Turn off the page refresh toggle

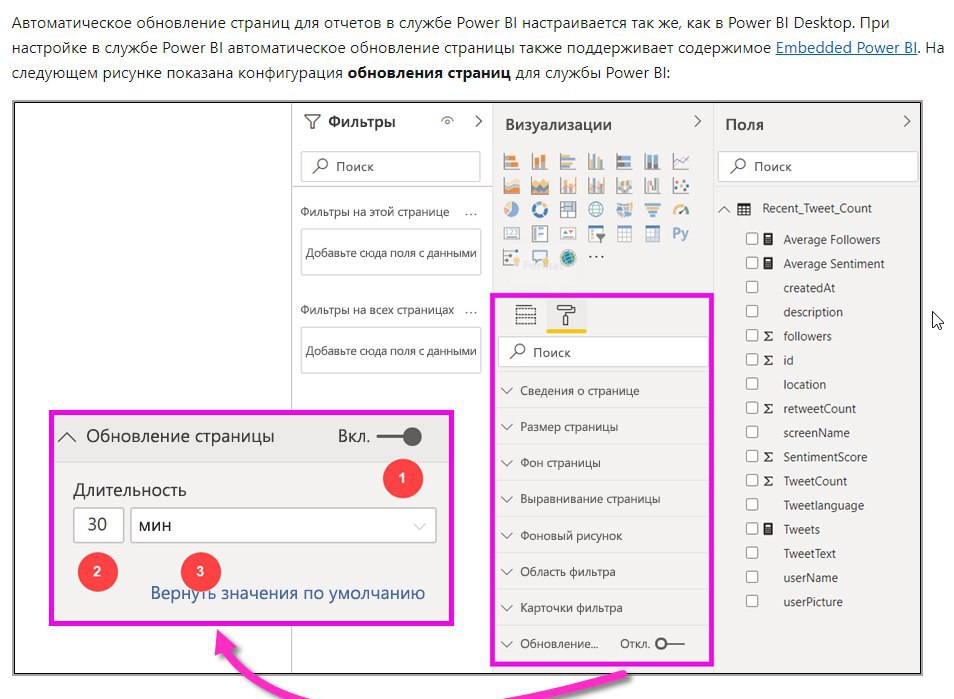[x=399, y=436]
